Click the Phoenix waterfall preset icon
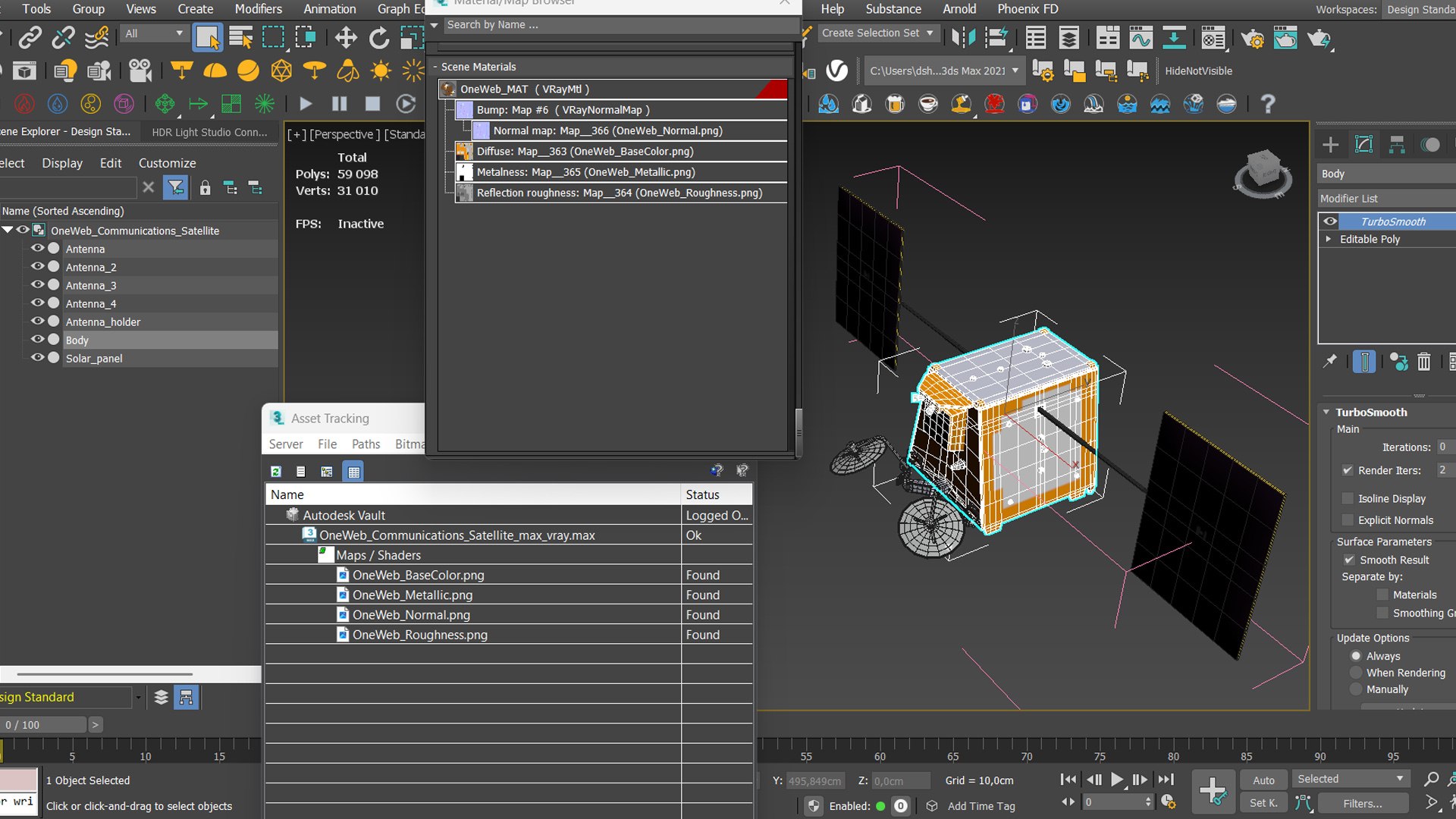The image size is (1456, 819). 1094,103
